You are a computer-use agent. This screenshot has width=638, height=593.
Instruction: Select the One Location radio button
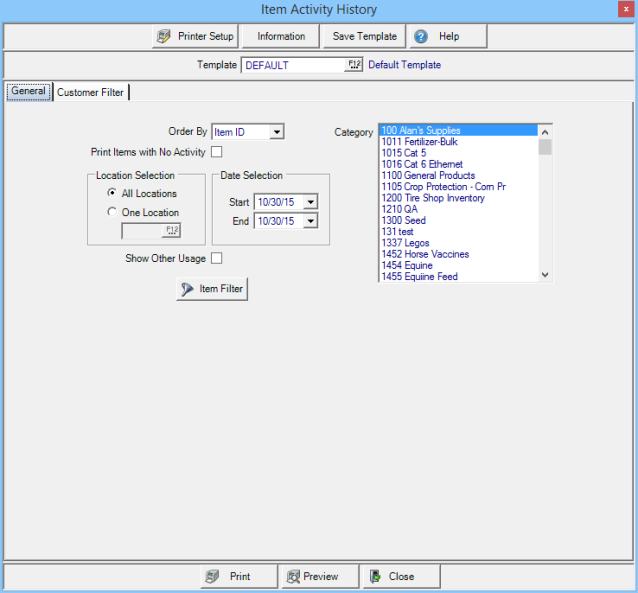click(x=112, y=212)
